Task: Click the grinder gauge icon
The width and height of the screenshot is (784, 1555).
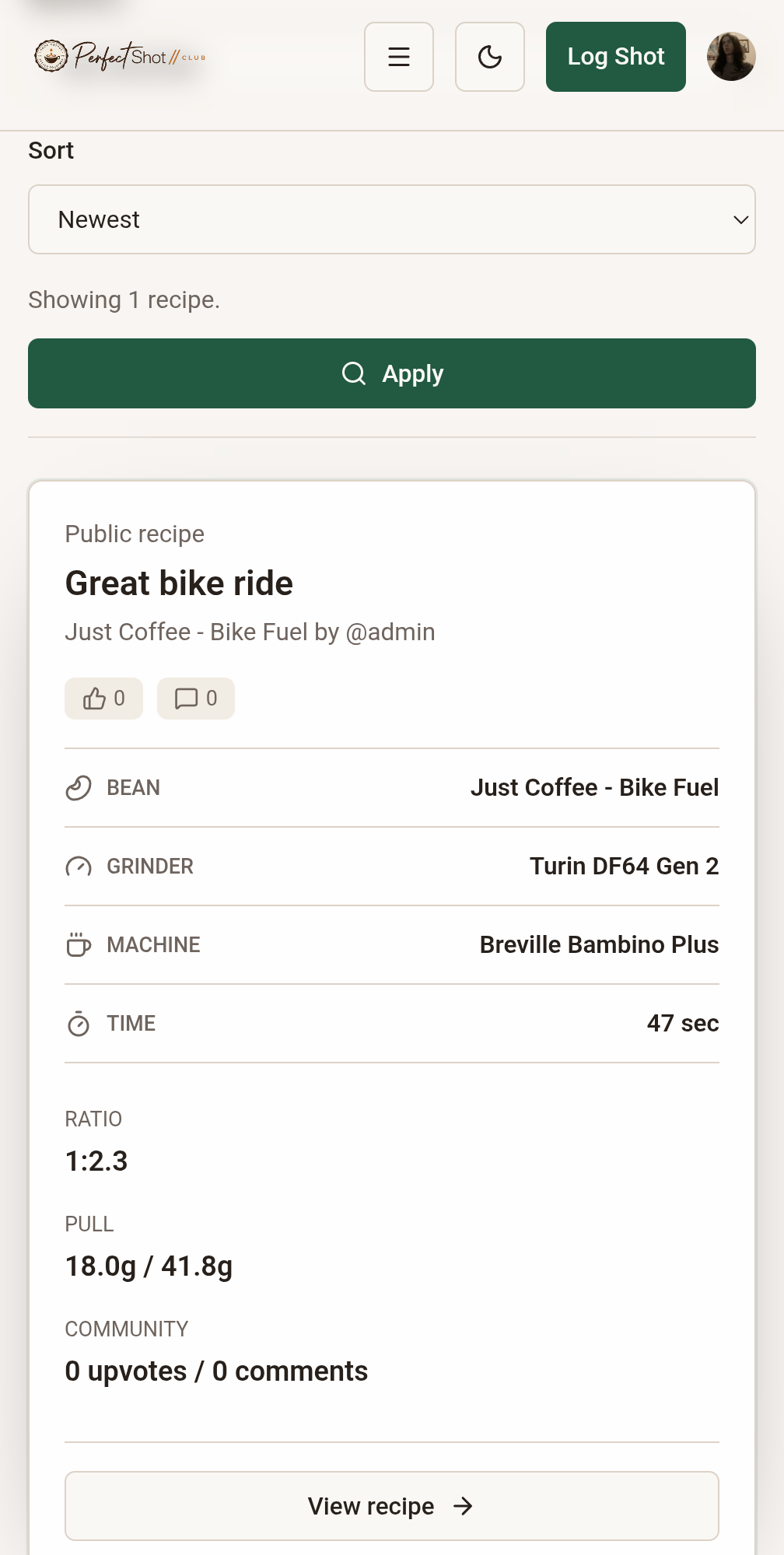Action: point(79,867)
